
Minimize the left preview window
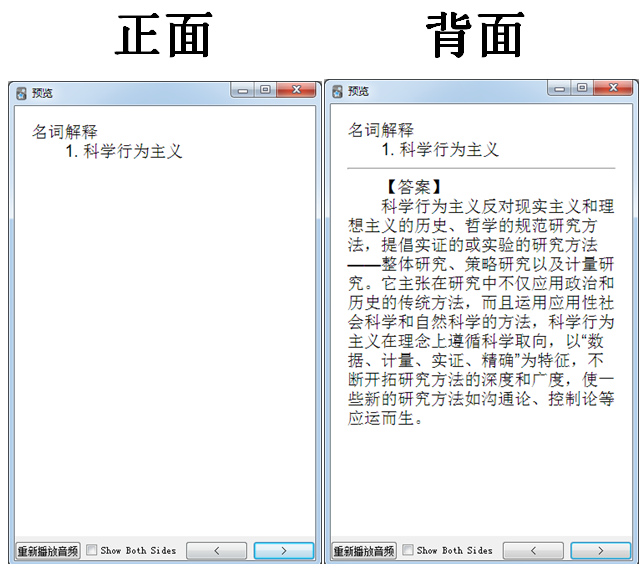click(243, 90)
